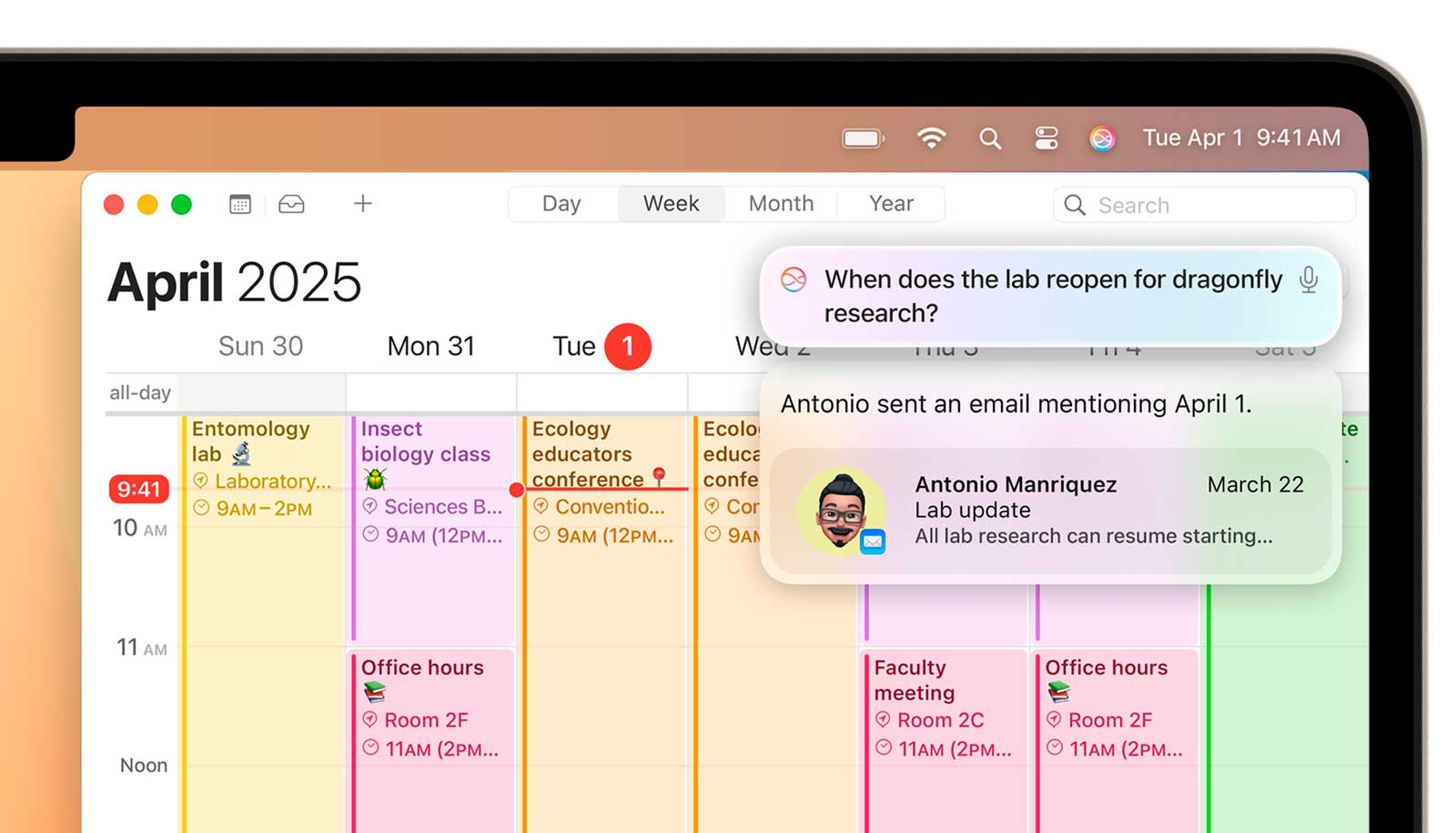
Task: Open the calendars list icon in toolbar
Action: point(240,204)
